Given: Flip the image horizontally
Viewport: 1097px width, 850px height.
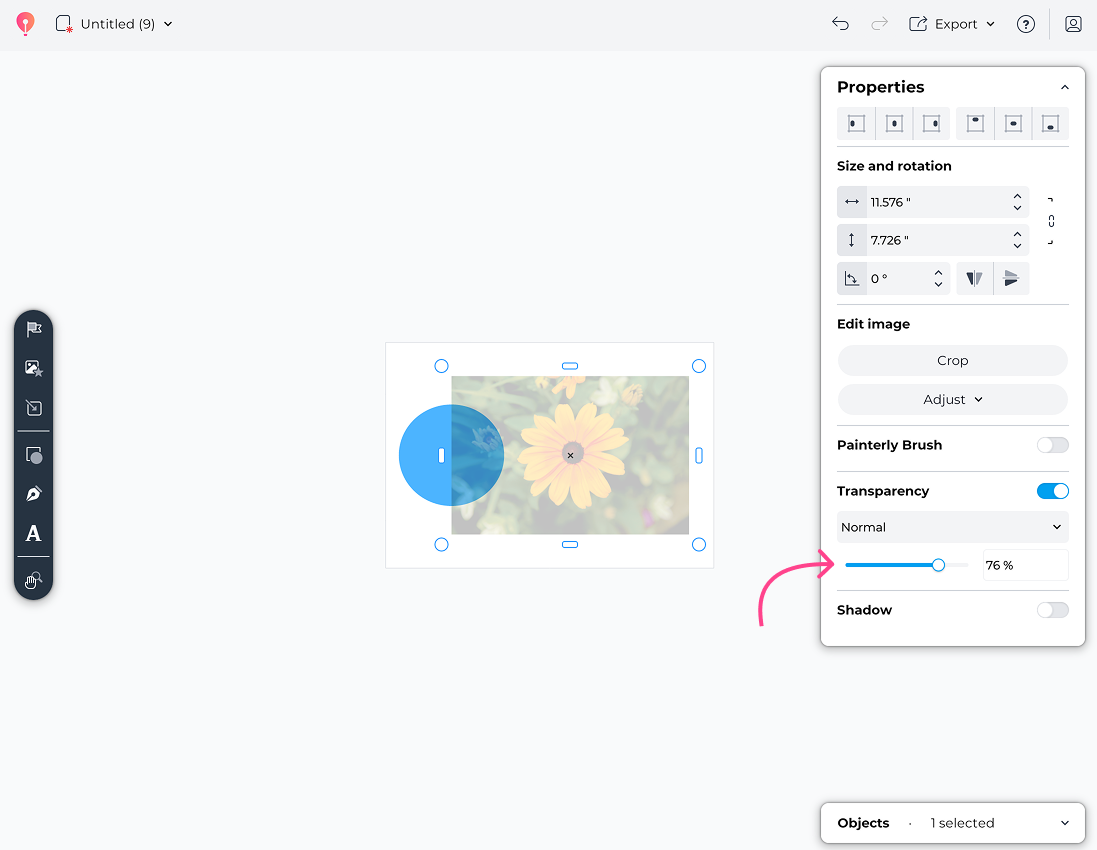Looking at the screenshot, I should 975,278.
